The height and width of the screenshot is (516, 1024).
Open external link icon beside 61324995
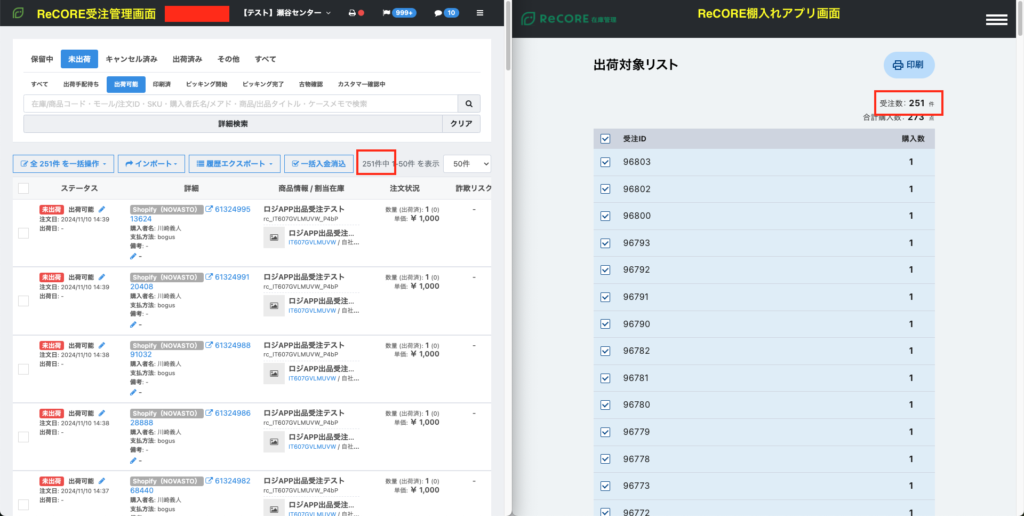coord(209,209)
